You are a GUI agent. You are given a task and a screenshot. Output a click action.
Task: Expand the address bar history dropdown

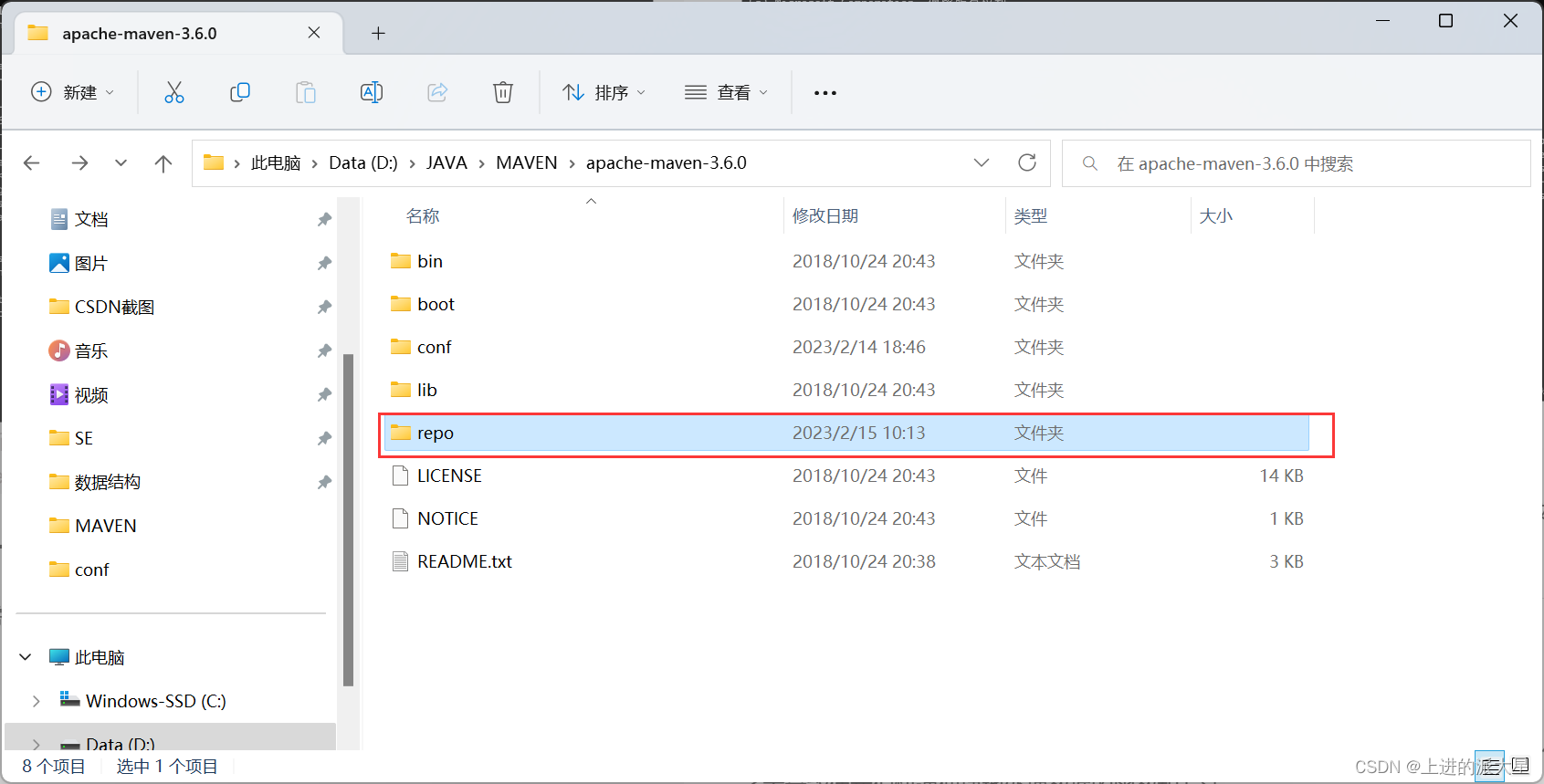982,162
